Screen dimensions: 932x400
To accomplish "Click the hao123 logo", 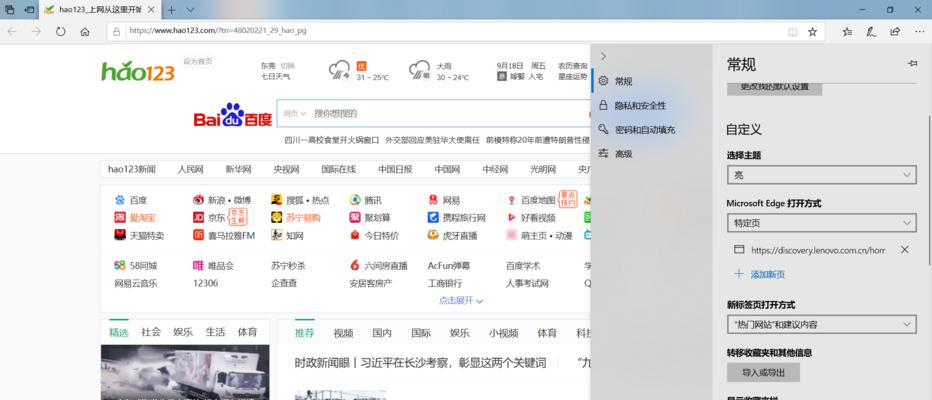I will tap(138, 72).
